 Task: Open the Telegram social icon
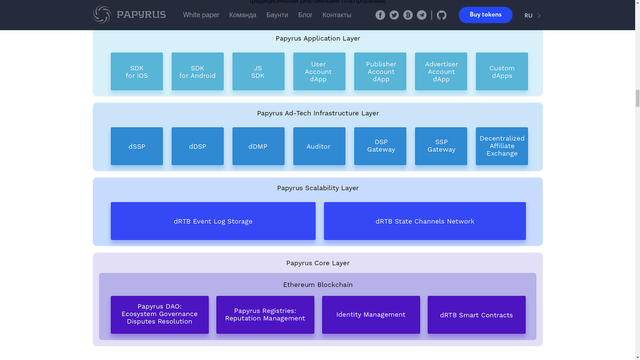pos(422,15)
